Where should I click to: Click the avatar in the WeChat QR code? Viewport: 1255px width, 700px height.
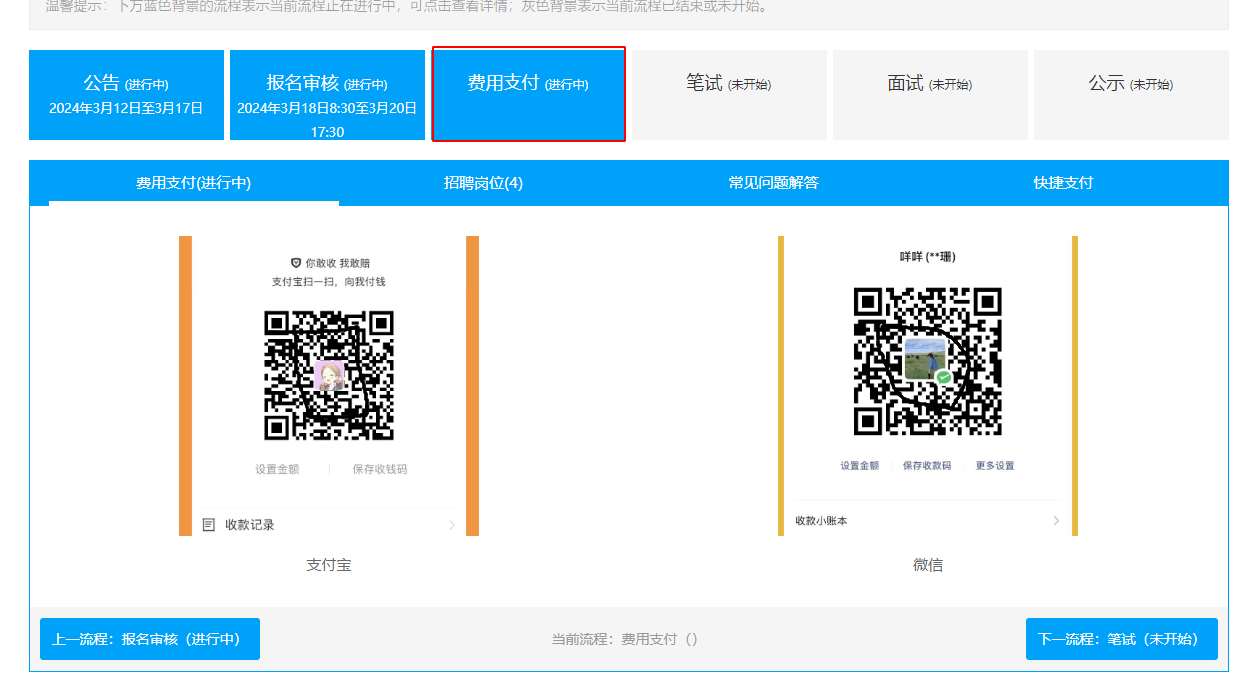pyautogui.click(x=926, y=360)
